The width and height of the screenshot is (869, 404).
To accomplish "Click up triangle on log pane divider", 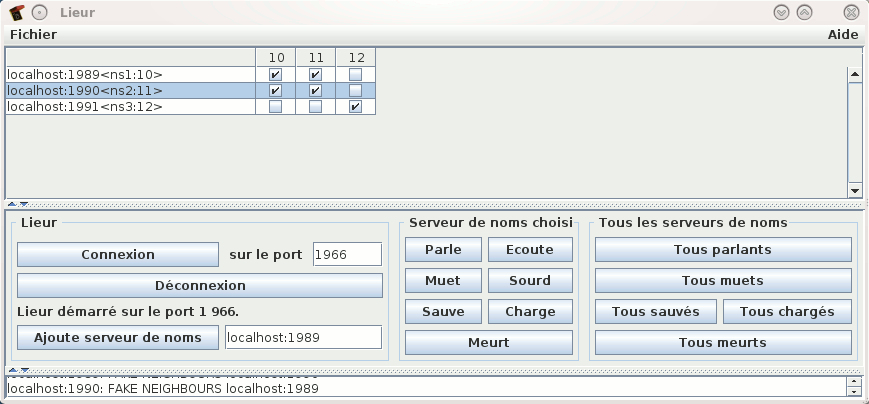I will (x=15, y=370).
